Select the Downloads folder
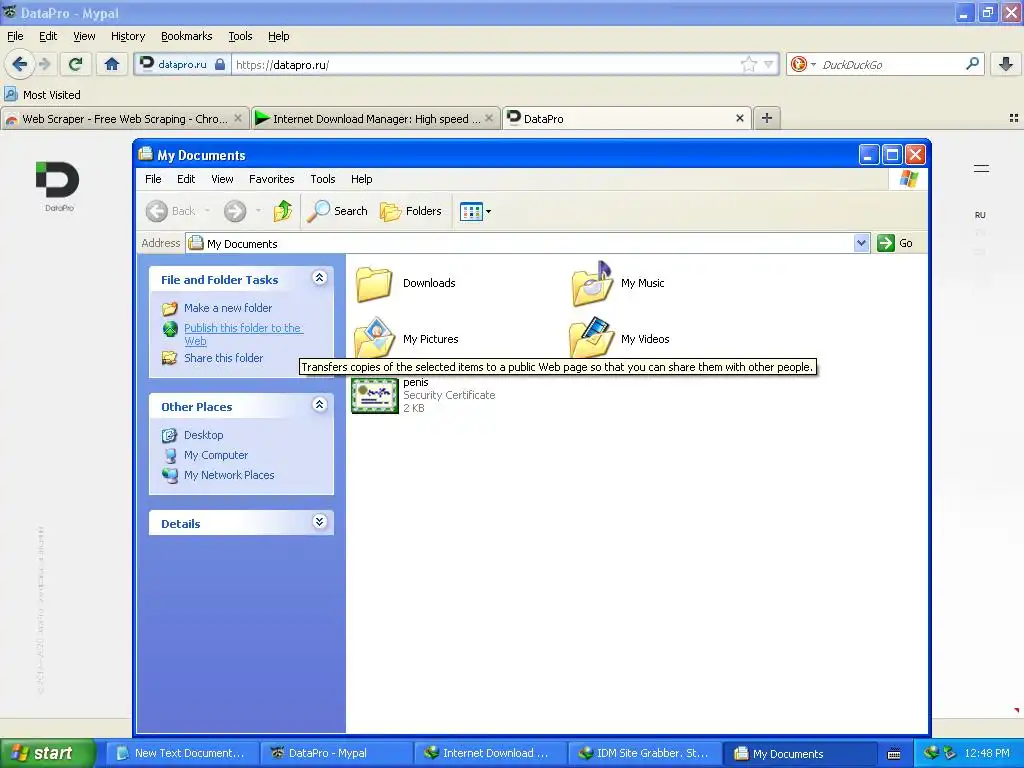 [405, 283]
